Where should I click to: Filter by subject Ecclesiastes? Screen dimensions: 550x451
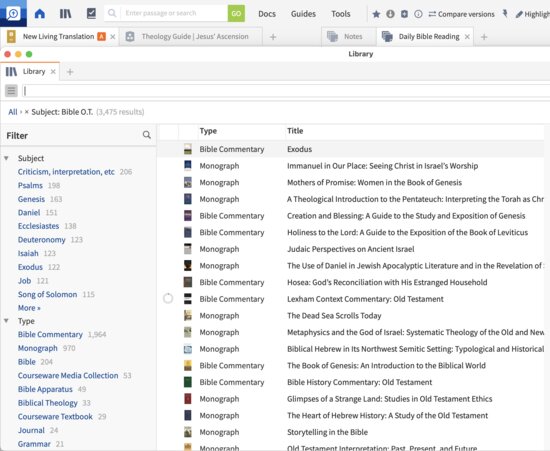(x=38, y=226)
